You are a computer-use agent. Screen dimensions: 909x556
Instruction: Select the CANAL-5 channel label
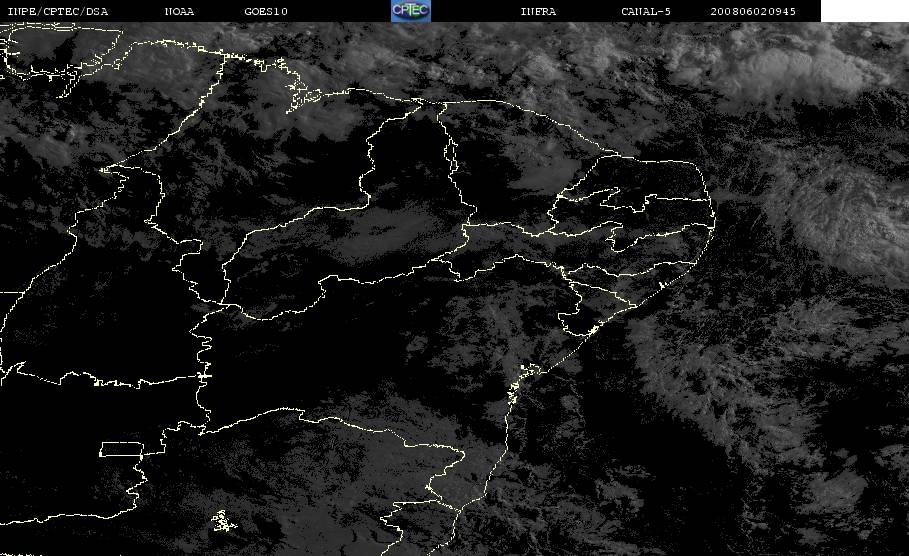click(x=646, y=12)
